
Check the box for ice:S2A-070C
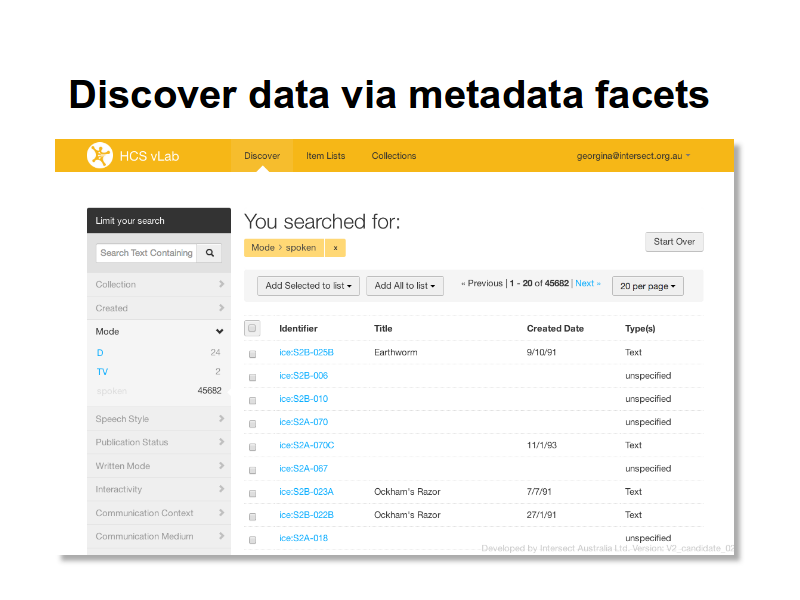click(252, 446)
